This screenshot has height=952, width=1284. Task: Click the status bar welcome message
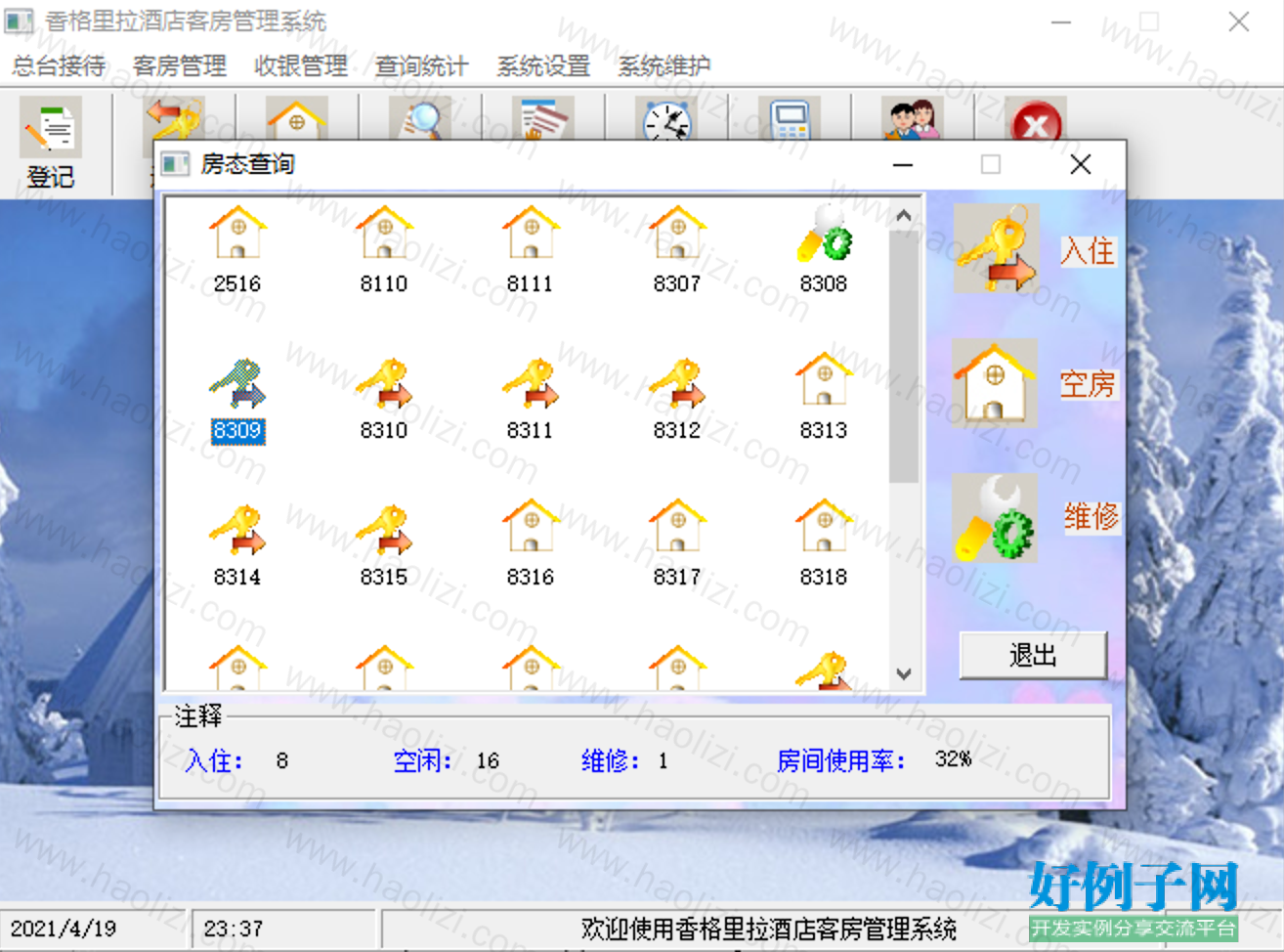pos(768,929)
